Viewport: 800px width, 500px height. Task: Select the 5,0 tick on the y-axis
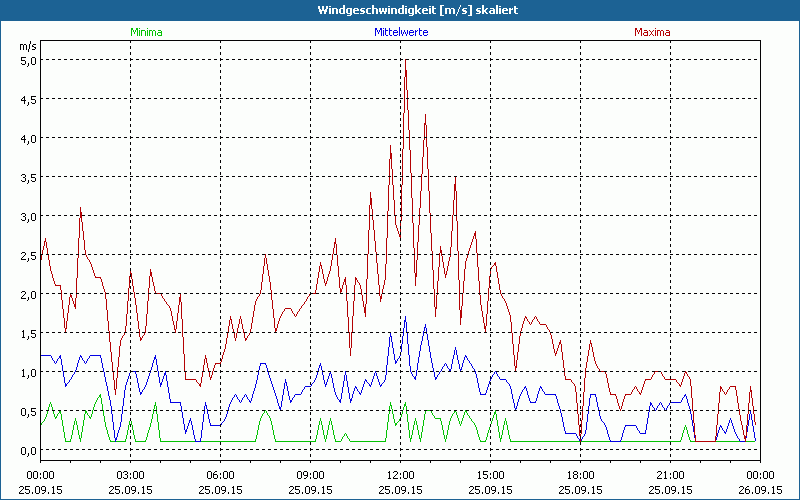point(28,60)
